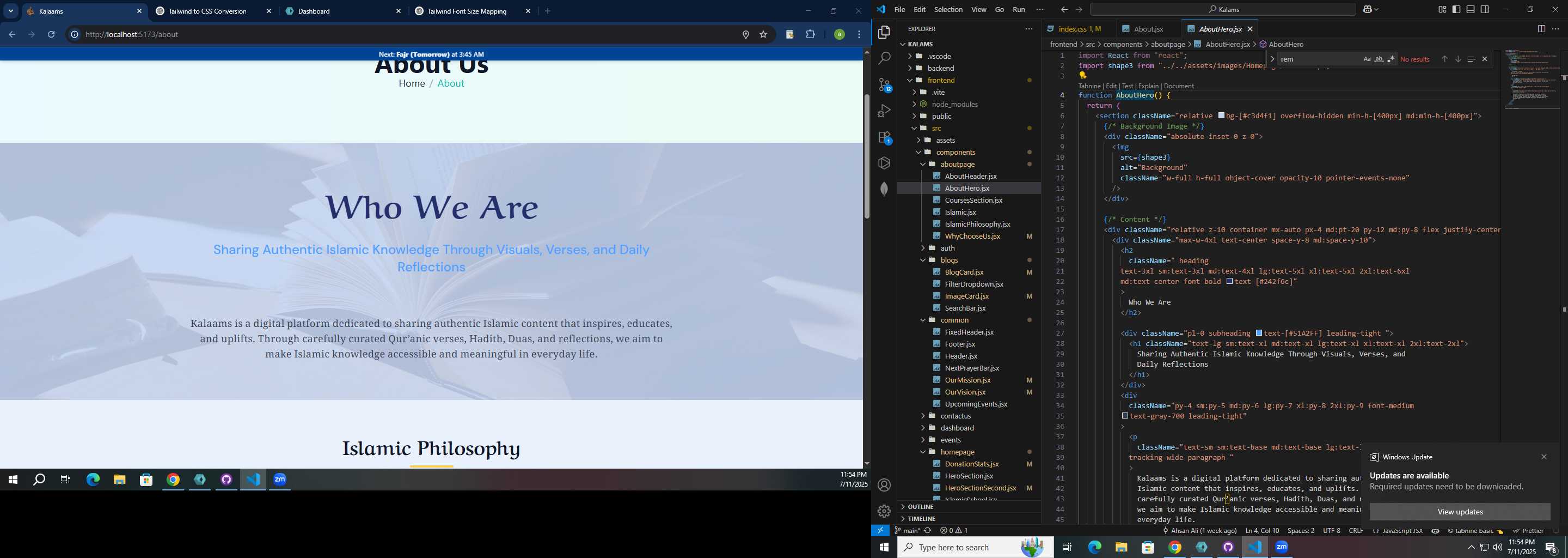Click Tabnine Explain code lens link
The image size is (1568, 558).
click(1148, 86)
